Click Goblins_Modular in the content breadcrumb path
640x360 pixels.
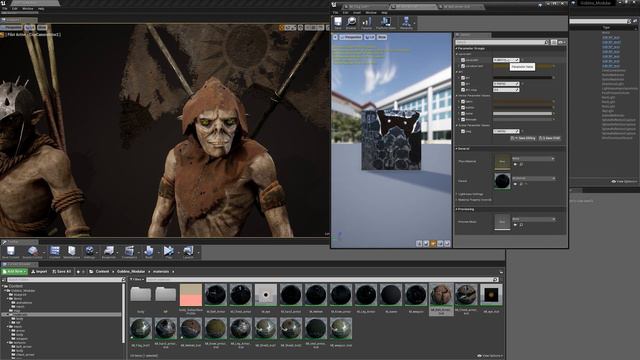coord(131,271)
